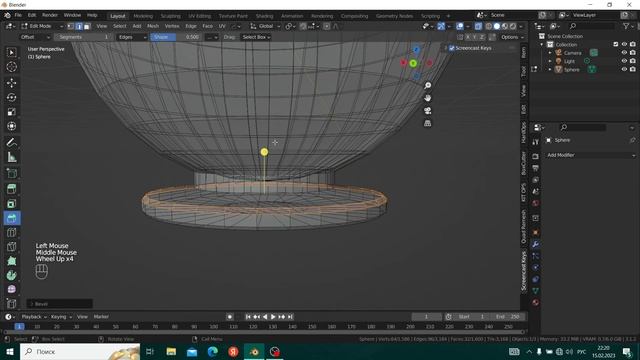Image resolution: width=640 pixels, height=360 pixels.
Task: Open the Edges affect dropdown
Action: tap(132, 37)
